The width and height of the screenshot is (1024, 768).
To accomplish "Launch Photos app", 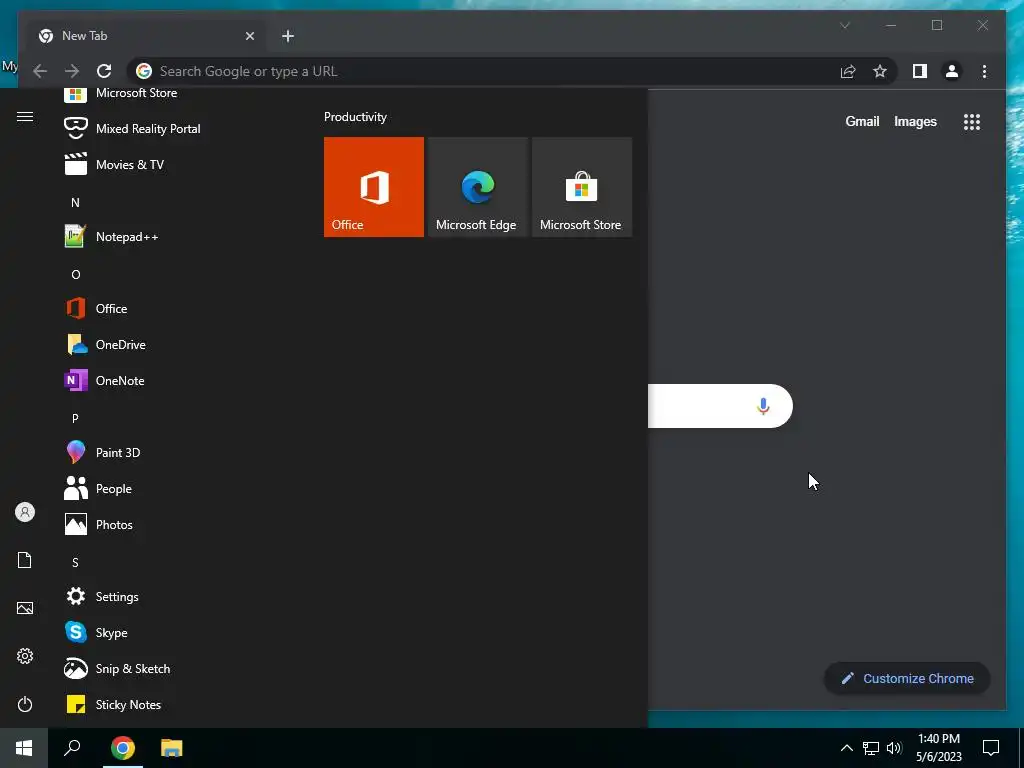I will (99, 524).
